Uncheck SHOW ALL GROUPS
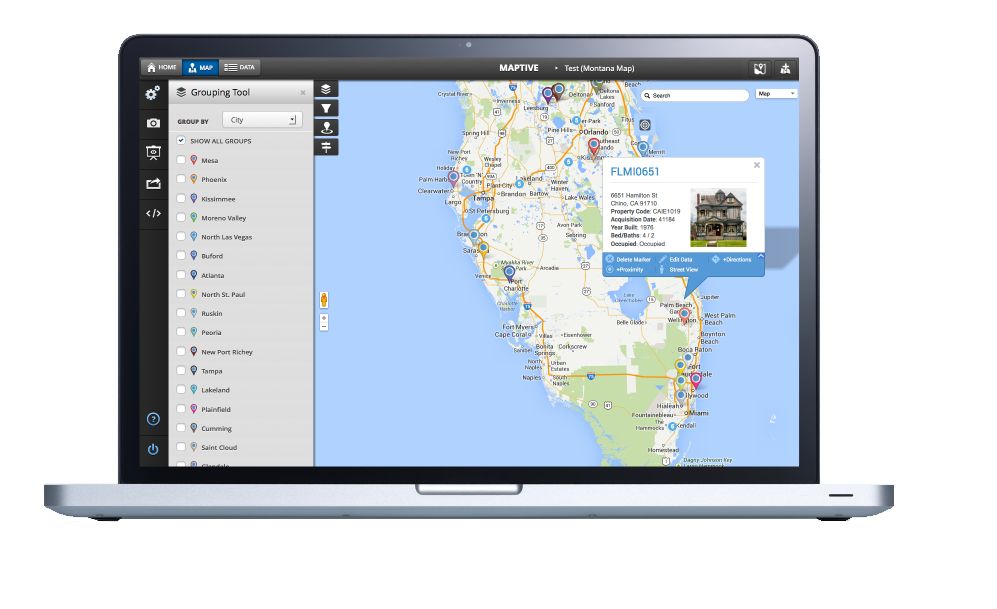The image size is (997, 609). click(181, 141)
